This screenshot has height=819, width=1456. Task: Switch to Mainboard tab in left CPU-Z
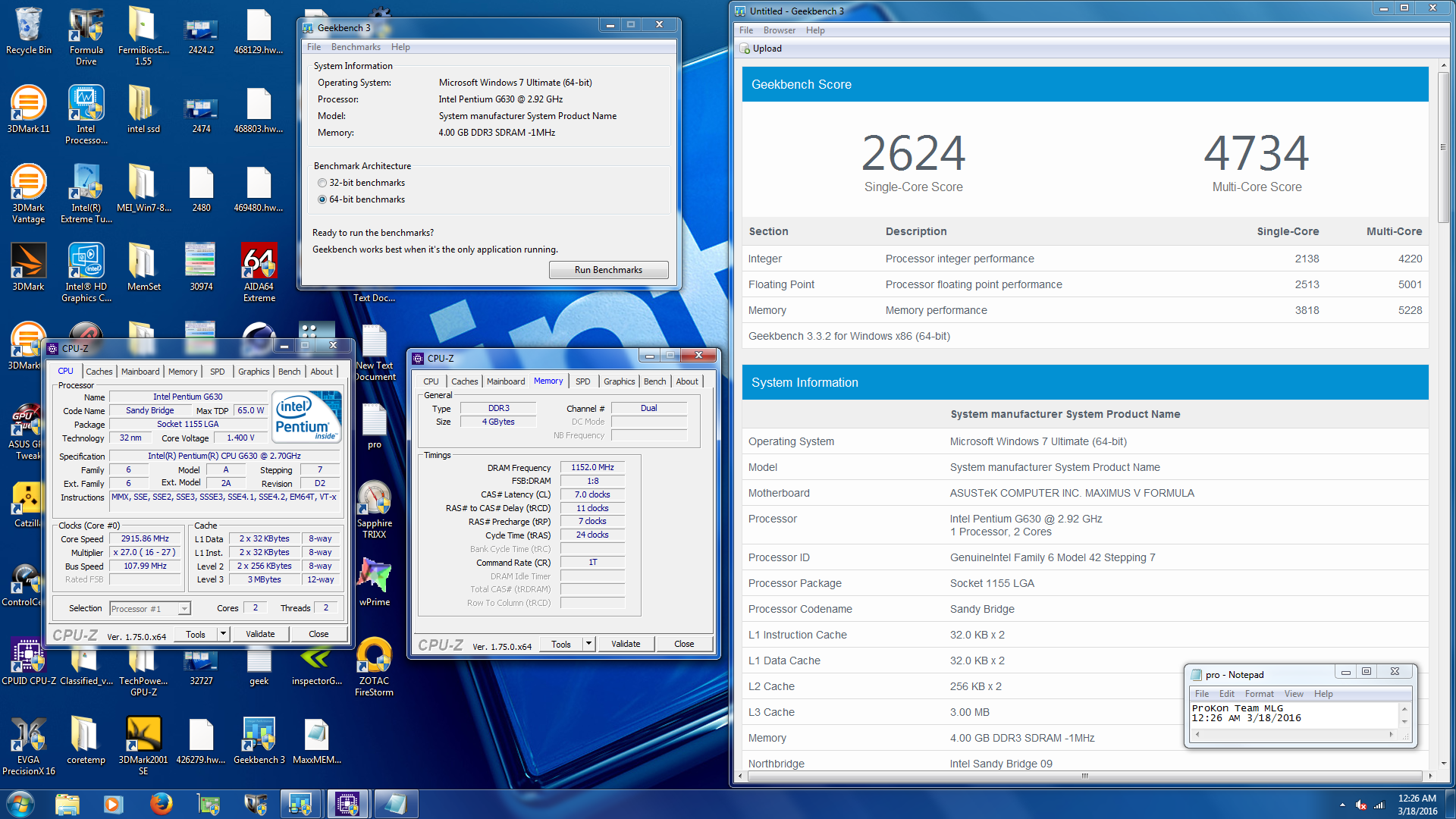(140, 372)
